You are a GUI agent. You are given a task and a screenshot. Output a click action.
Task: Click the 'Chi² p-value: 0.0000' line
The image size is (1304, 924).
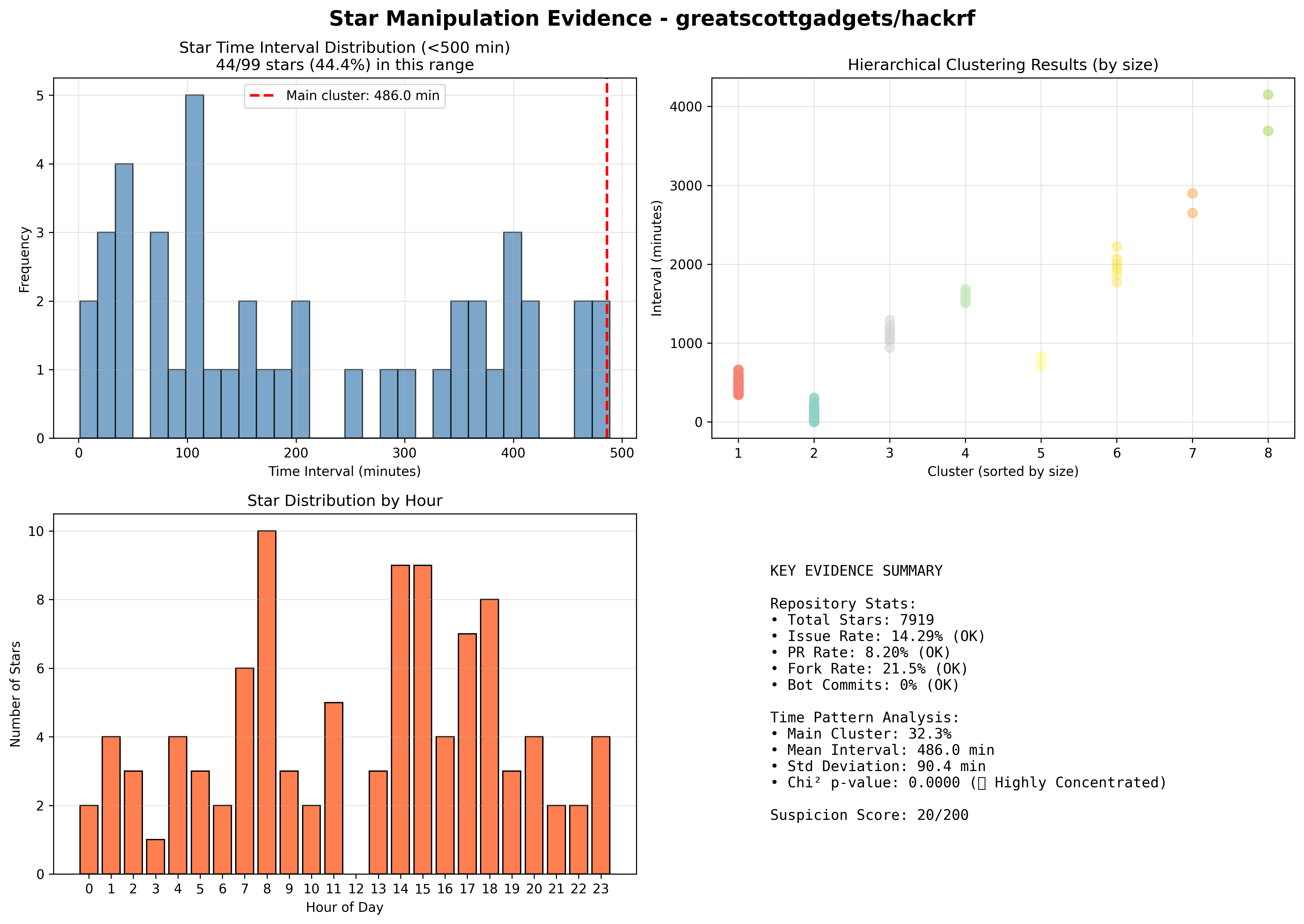tap(968, 782)
